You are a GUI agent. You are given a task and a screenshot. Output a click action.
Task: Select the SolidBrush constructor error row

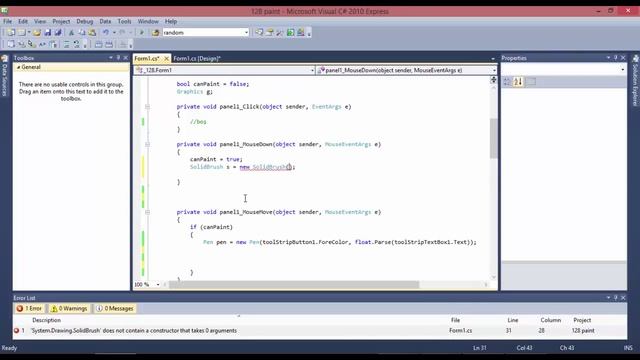pos(320,331)
